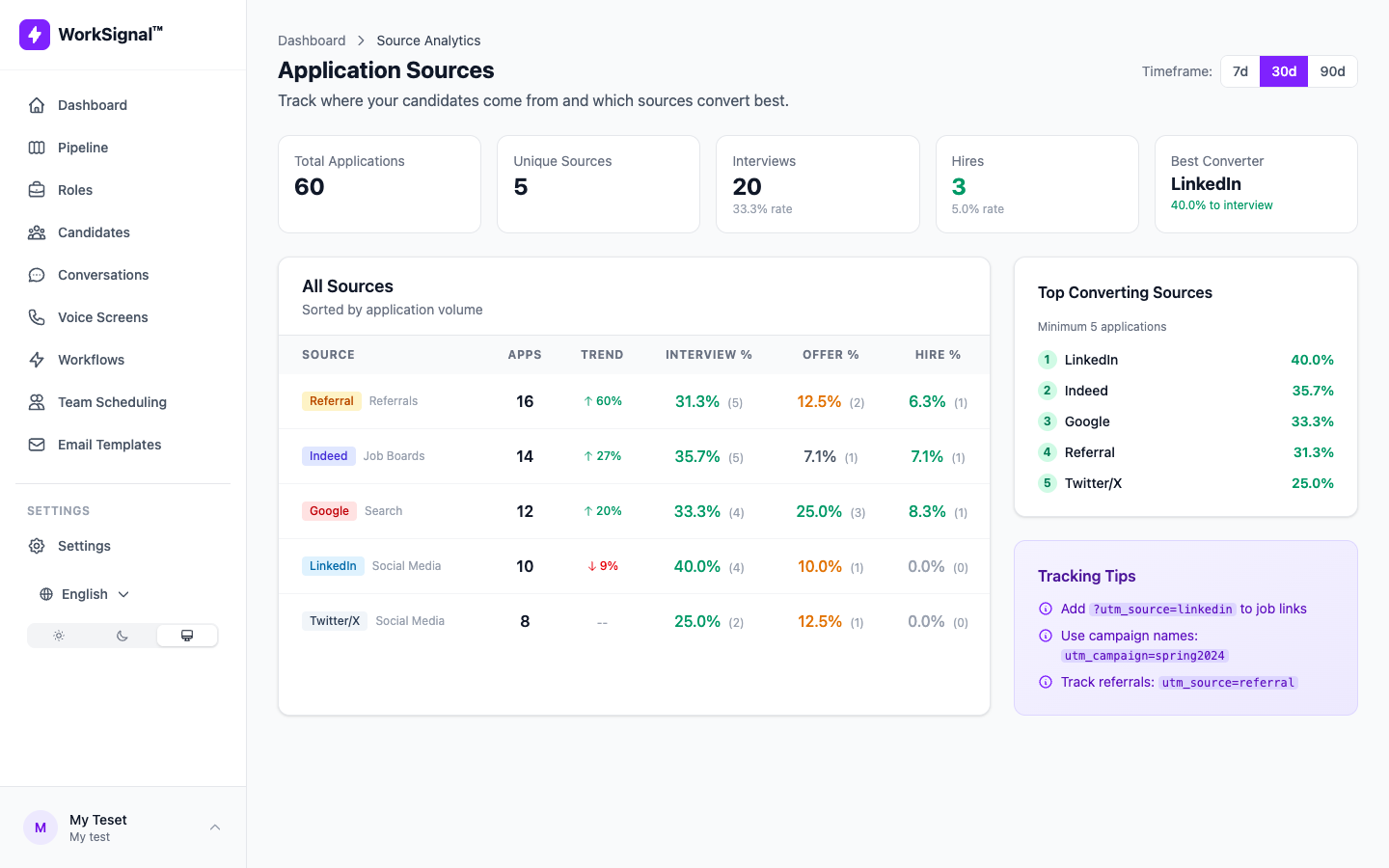Switch timeframe to 7d
The width and height of the screenshot is (1389, 868).
(1239, 71)
